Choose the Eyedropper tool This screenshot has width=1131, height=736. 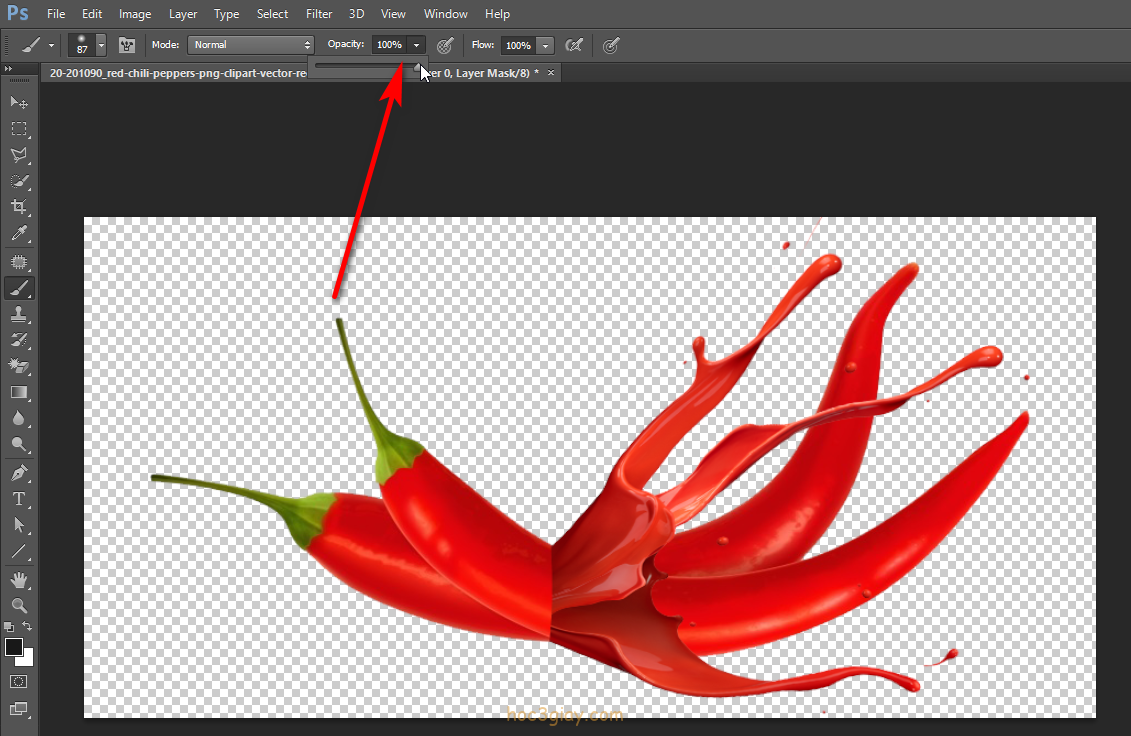tap(19, 234)
